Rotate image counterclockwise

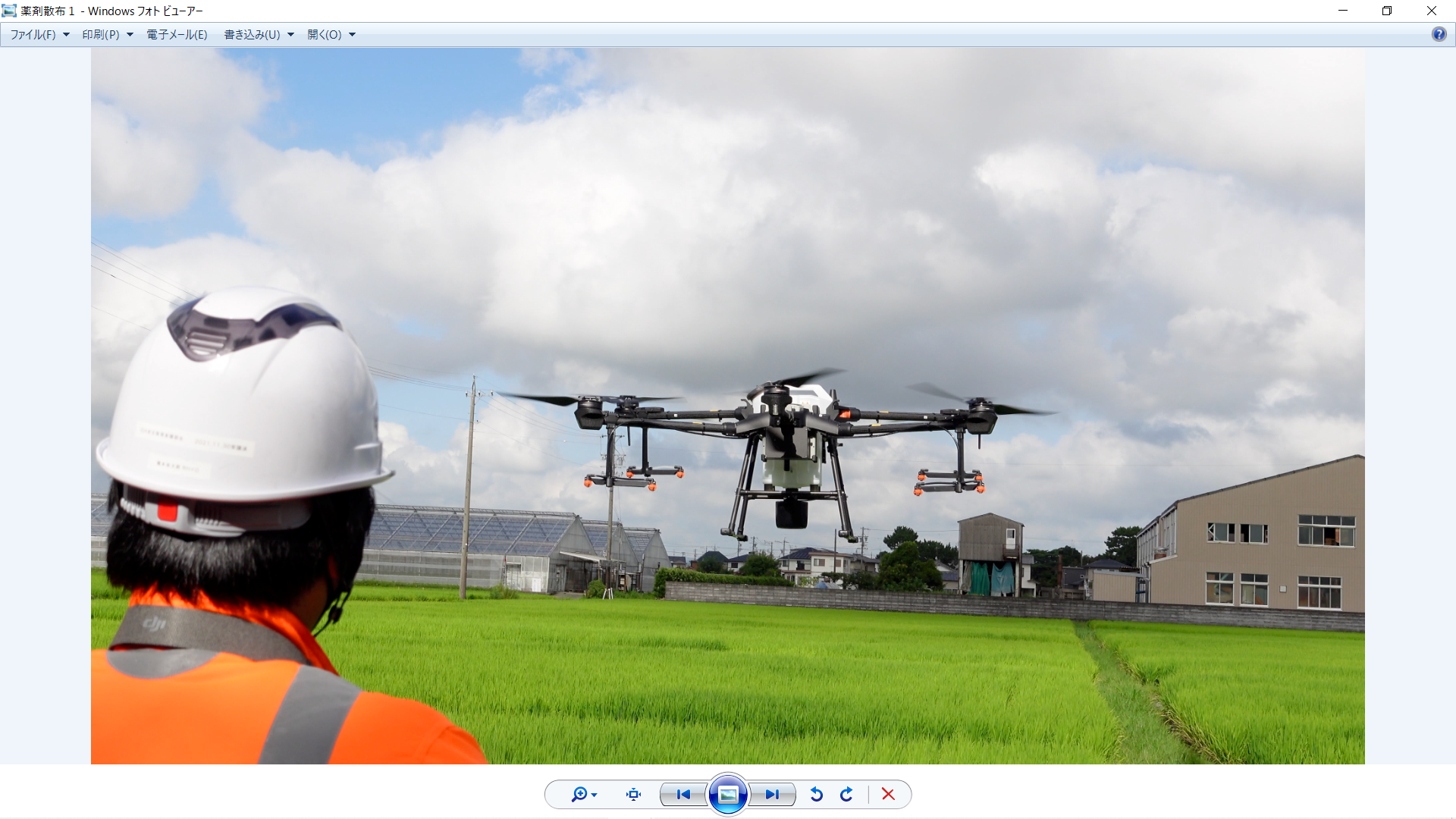tap(817, 794)
